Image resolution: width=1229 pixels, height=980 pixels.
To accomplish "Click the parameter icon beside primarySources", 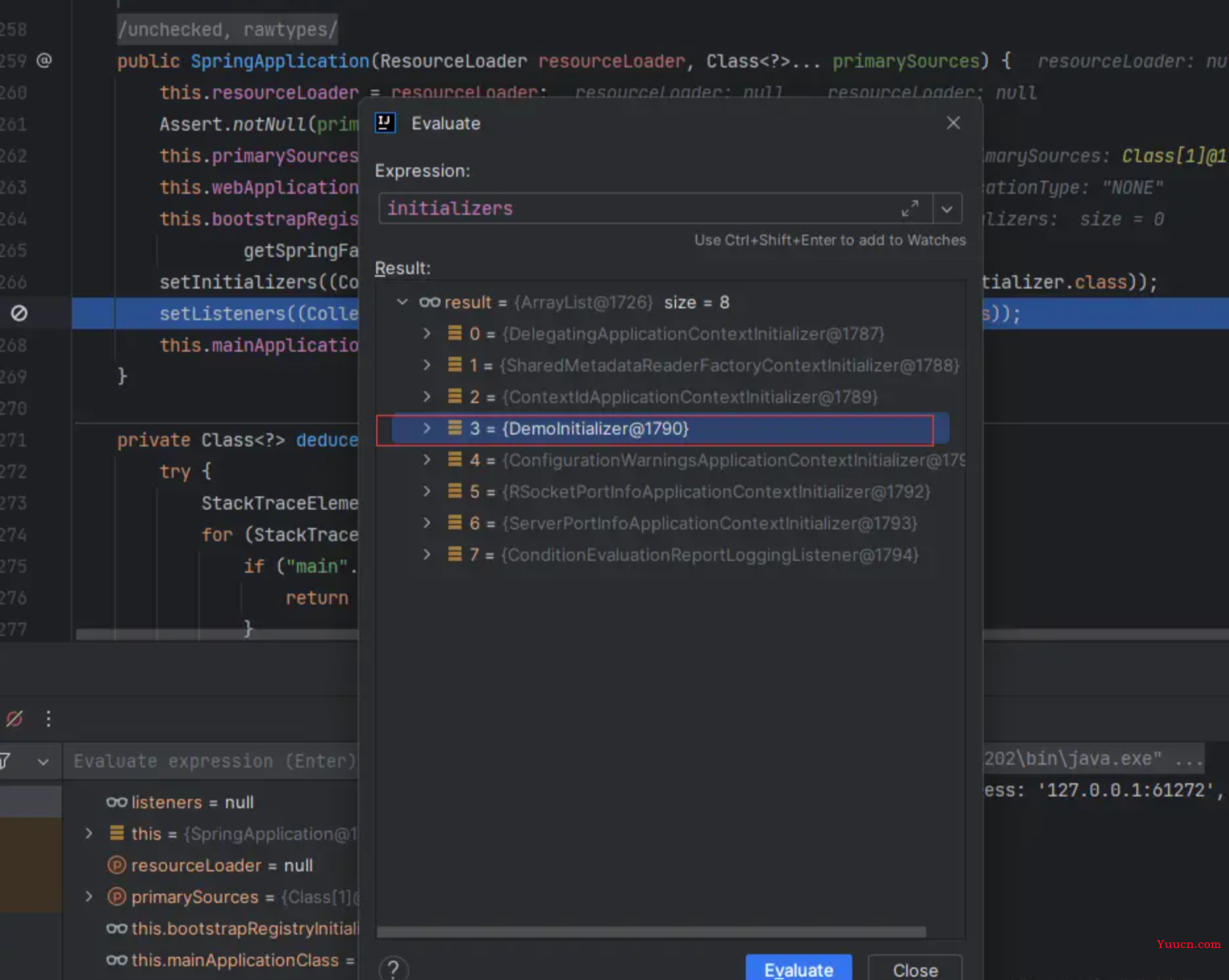I will click(116, 896).
